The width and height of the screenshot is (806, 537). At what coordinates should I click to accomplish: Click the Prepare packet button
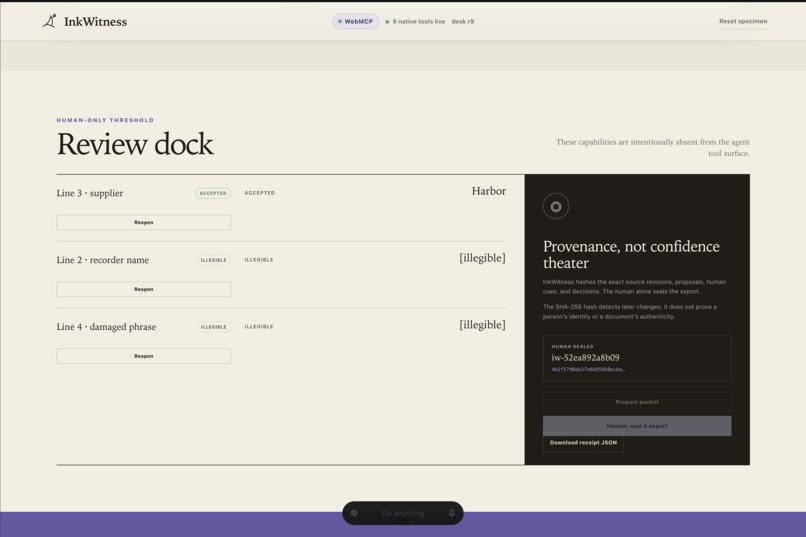pos(637,402)
